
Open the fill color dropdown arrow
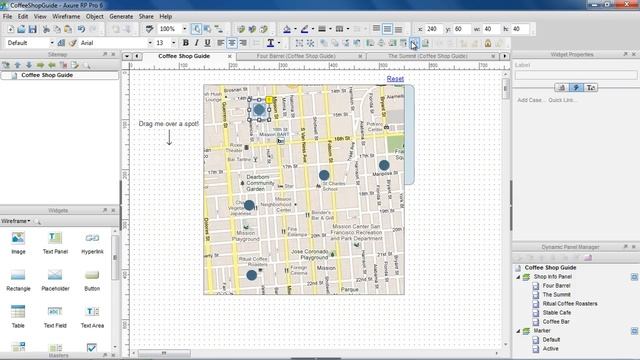pyautogui.click(x=295, y=29)
